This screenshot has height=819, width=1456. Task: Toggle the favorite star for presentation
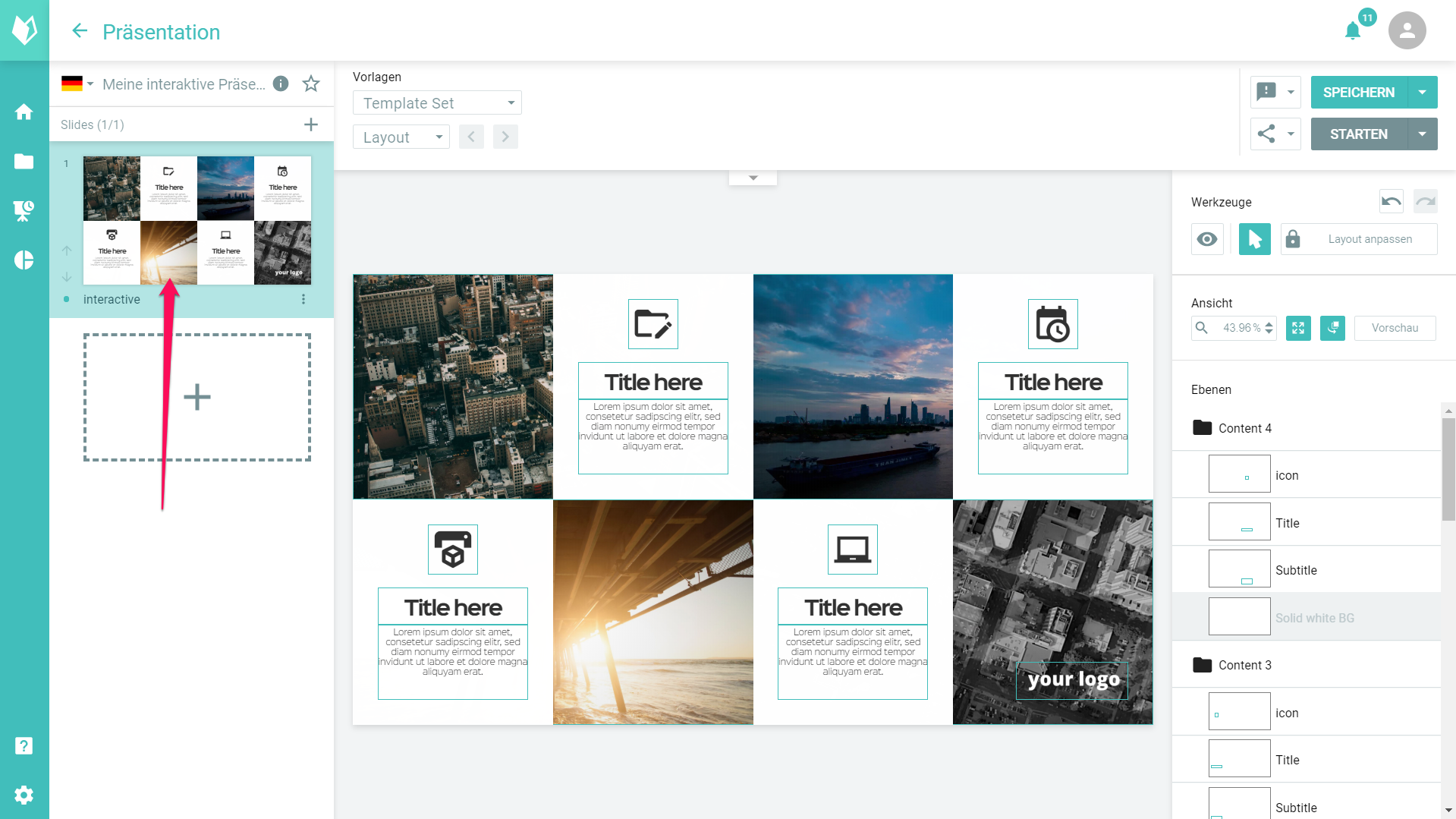tap(311, 83)
